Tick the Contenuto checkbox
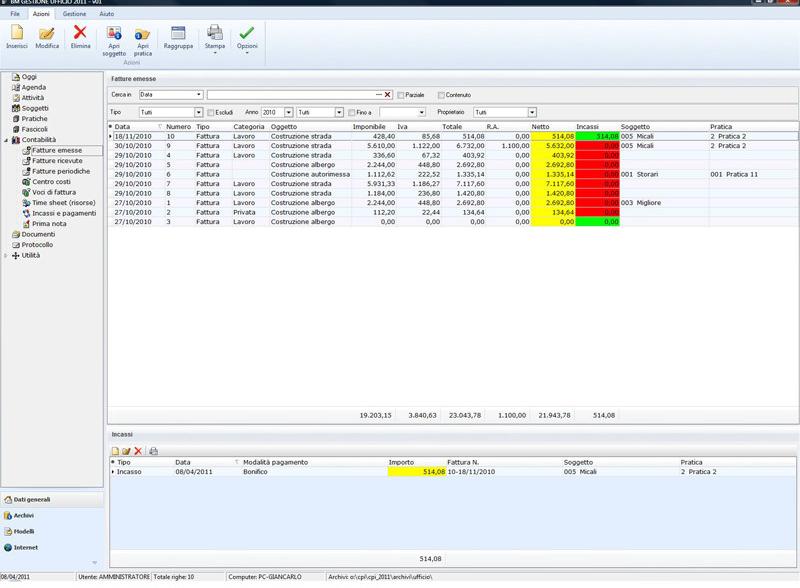Viewport: 800px width, 588px height. (x=441, y=94)
